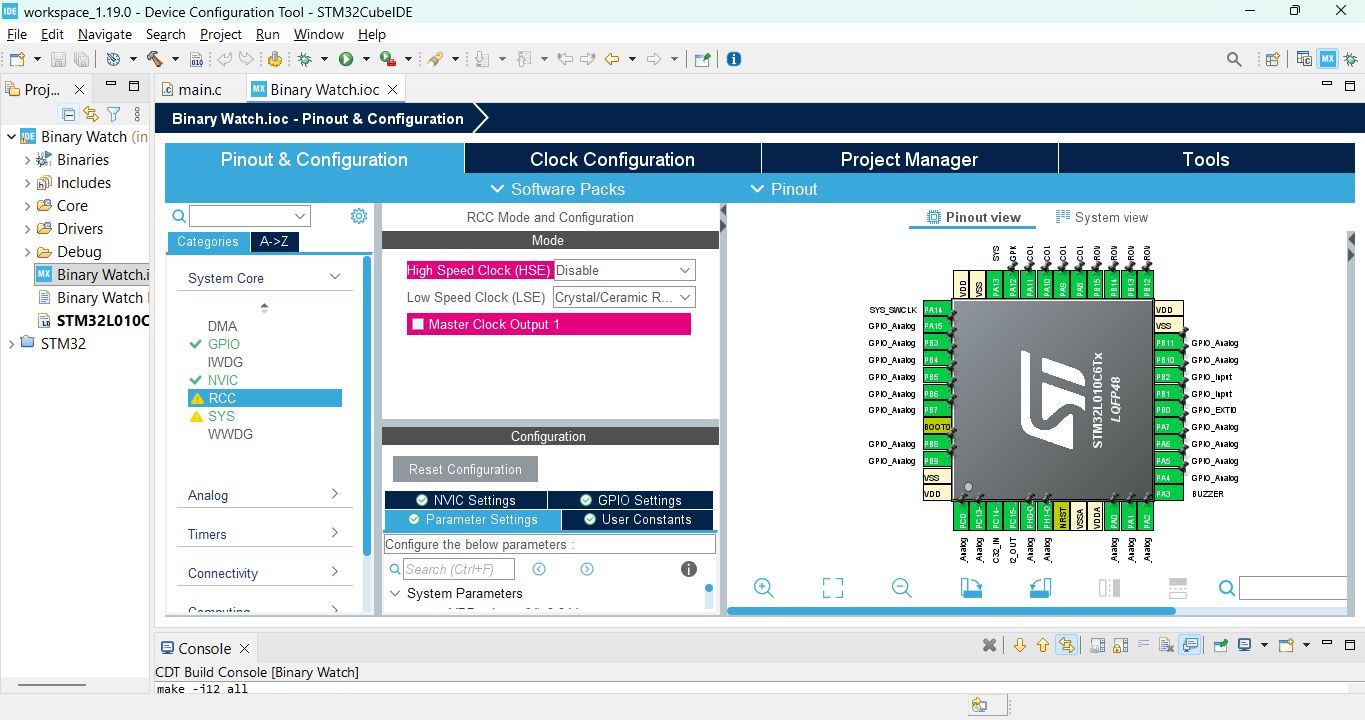Expand the Drivers folder

[x=27, y=229]
